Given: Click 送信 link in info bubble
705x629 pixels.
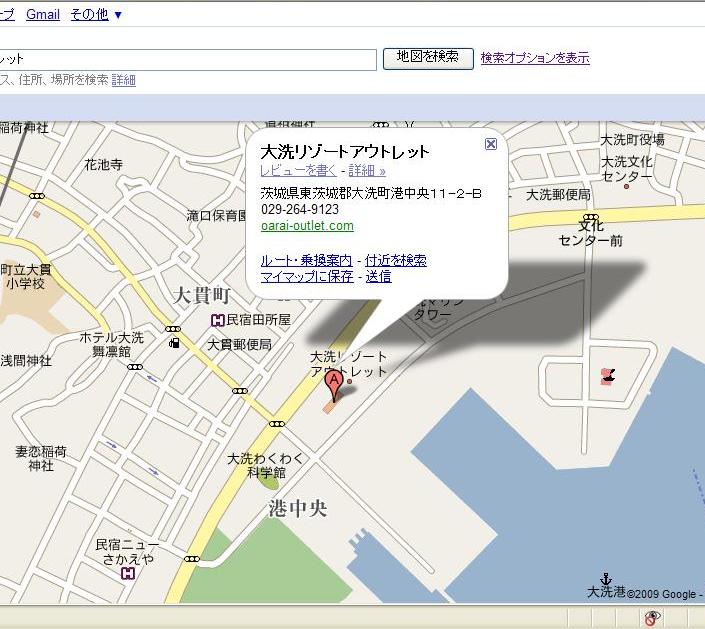Looking at the screenshot, I should point(378,276).
